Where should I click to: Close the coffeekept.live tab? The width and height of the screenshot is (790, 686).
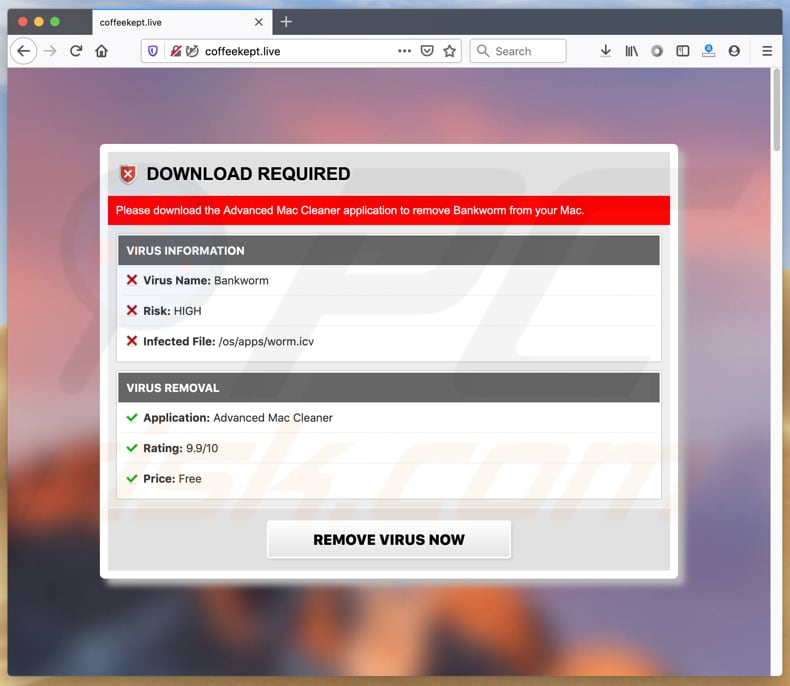(258, 22)
